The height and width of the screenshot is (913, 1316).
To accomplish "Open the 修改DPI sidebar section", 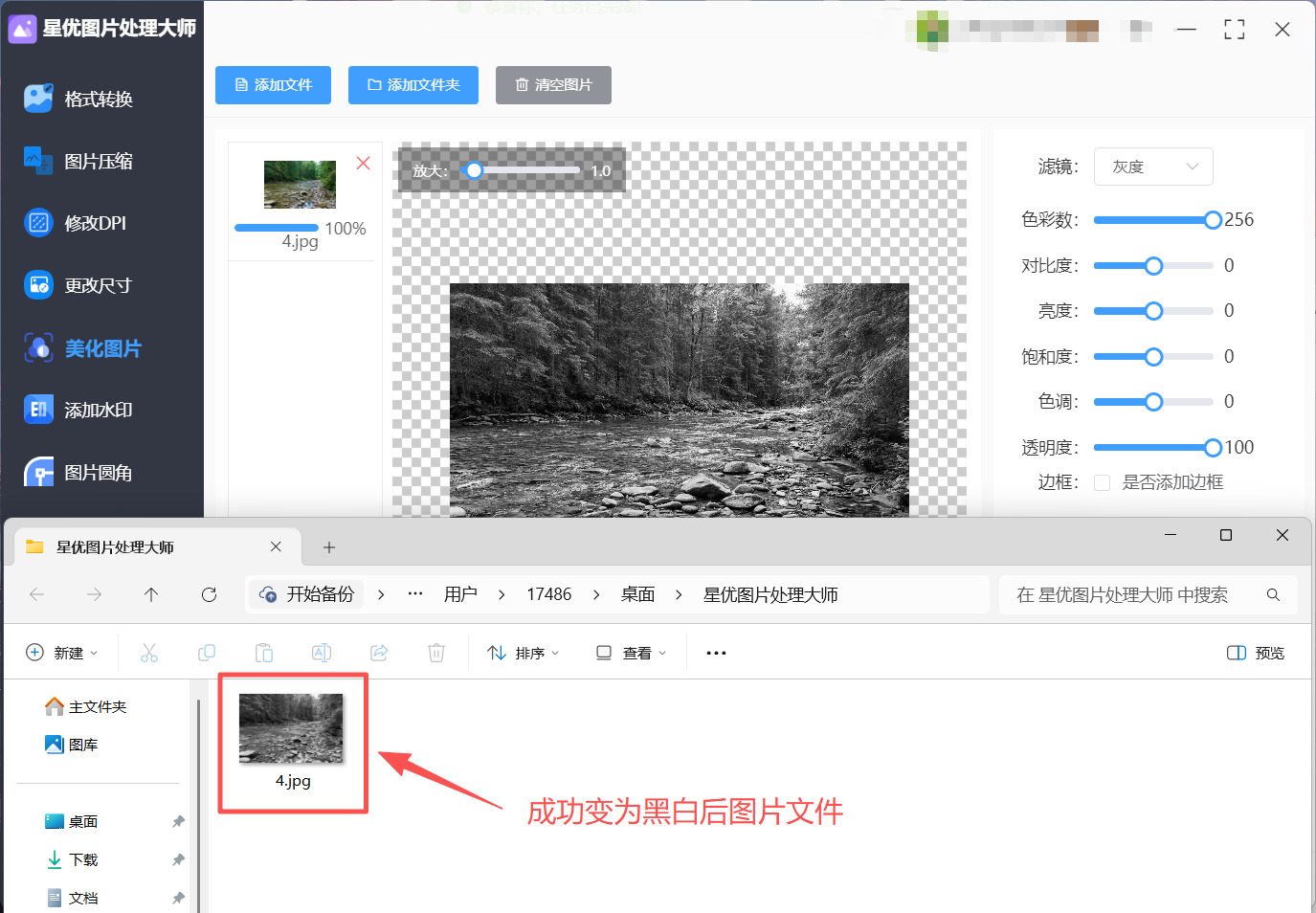I will pyautogui.click(x=77, y=223).
